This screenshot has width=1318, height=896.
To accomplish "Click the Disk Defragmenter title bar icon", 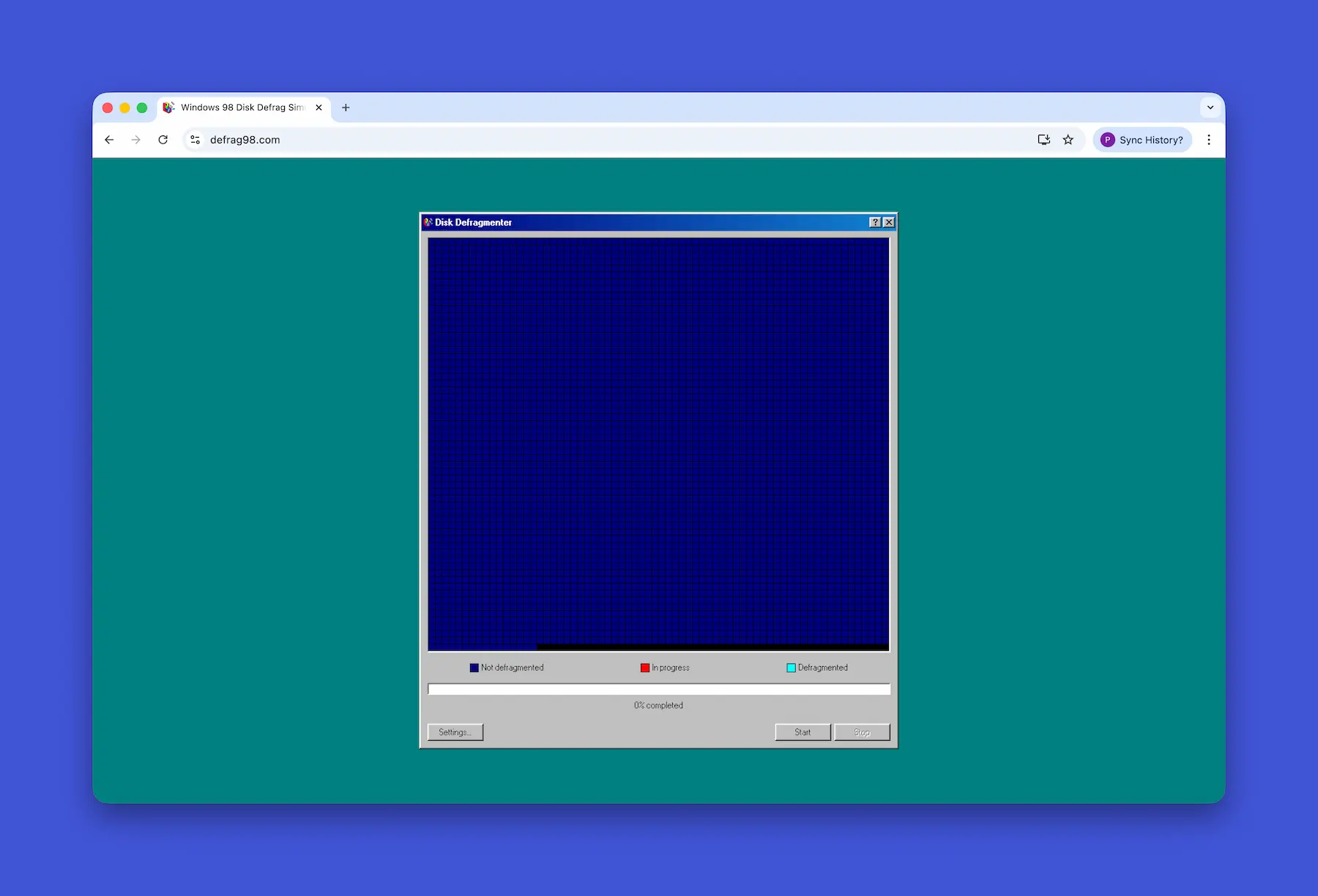I will [x=427, y=222].
